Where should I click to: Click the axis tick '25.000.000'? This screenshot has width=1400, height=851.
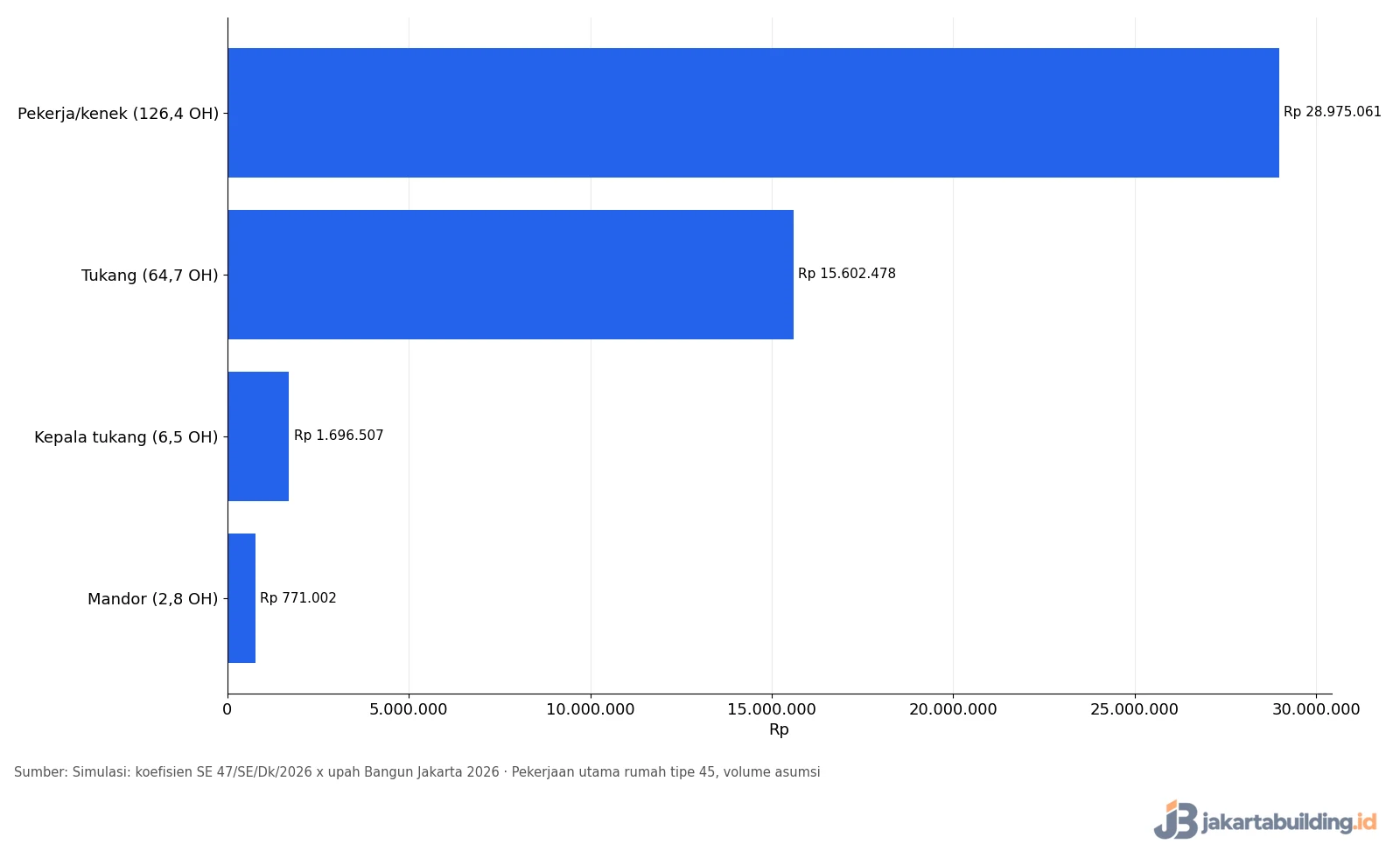[1135, 709]
